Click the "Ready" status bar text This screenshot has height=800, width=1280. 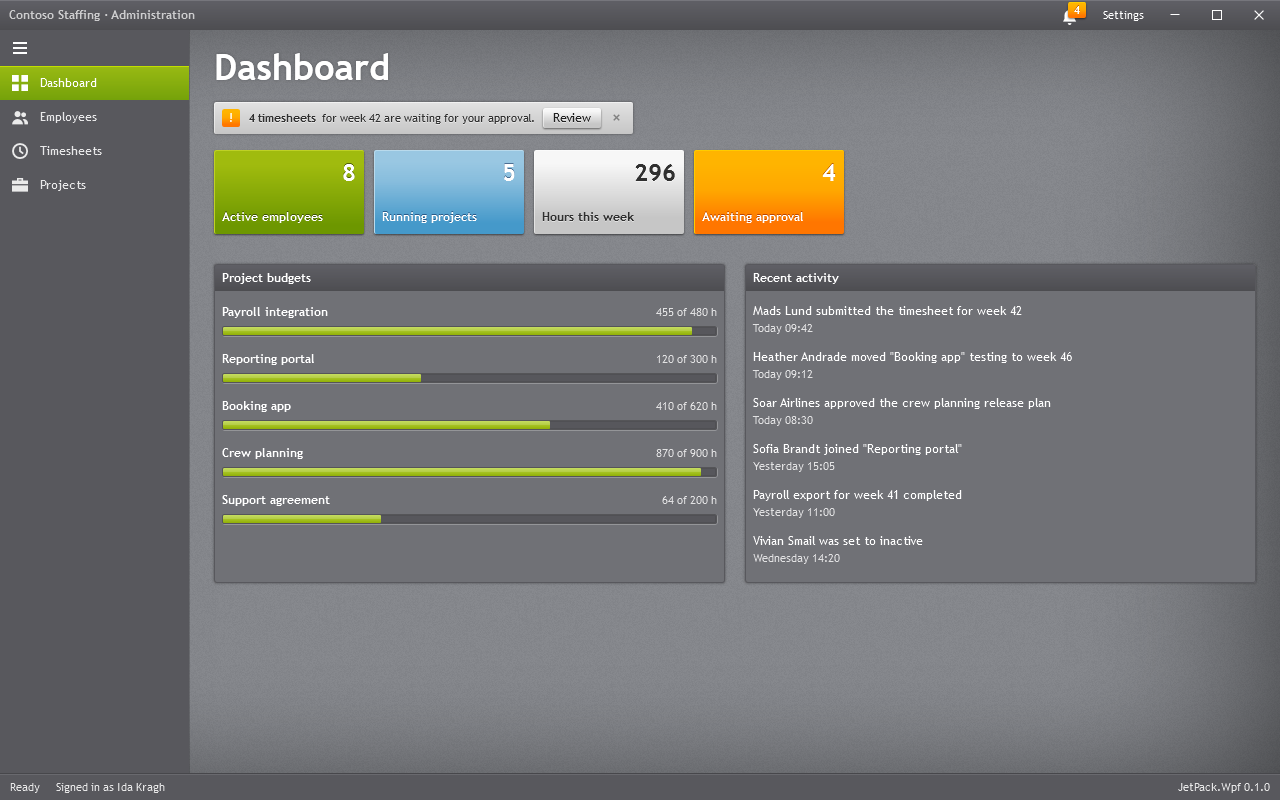(25, 787)
